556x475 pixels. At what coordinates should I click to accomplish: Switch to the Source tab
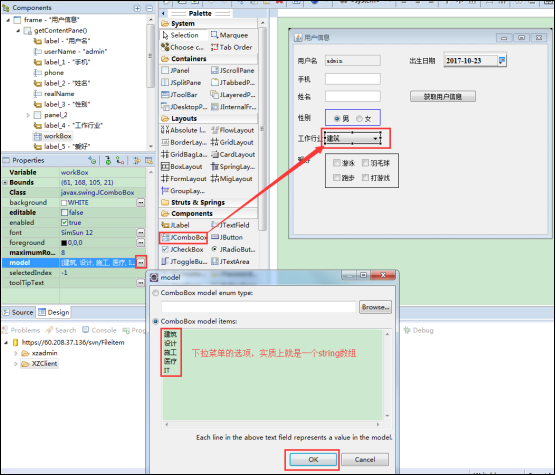[x=18, y=312]
